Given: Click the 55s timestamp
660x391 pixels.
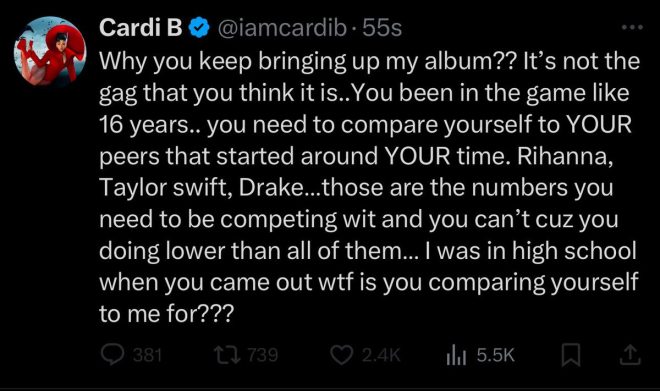Looking at the screenshot, I should coord(382,28).
